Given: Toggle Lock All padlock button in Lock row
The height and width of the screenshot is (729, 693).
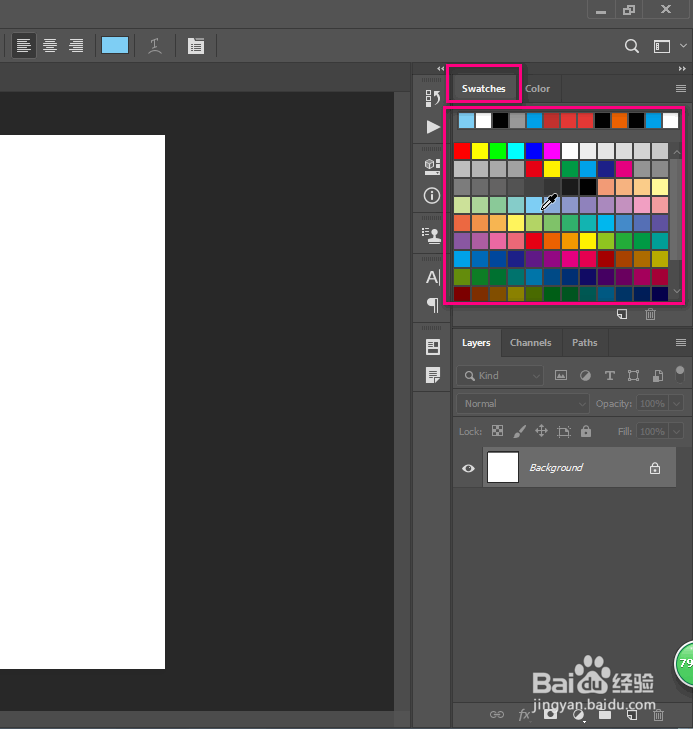Looking at the screenshot, I should (586, 431).
